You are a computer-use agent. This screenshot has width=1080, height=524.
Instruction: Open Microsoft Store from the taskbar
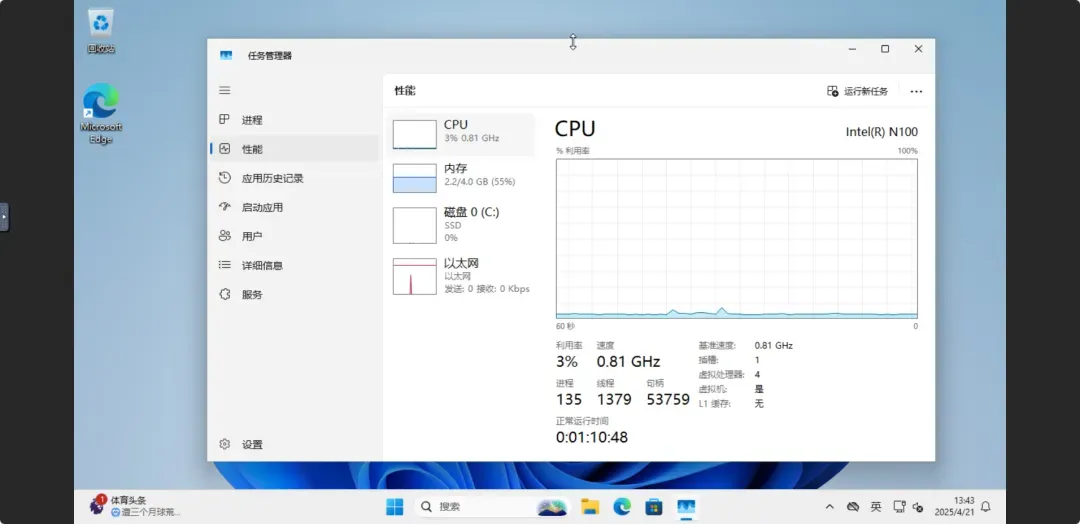click(654, 507)
